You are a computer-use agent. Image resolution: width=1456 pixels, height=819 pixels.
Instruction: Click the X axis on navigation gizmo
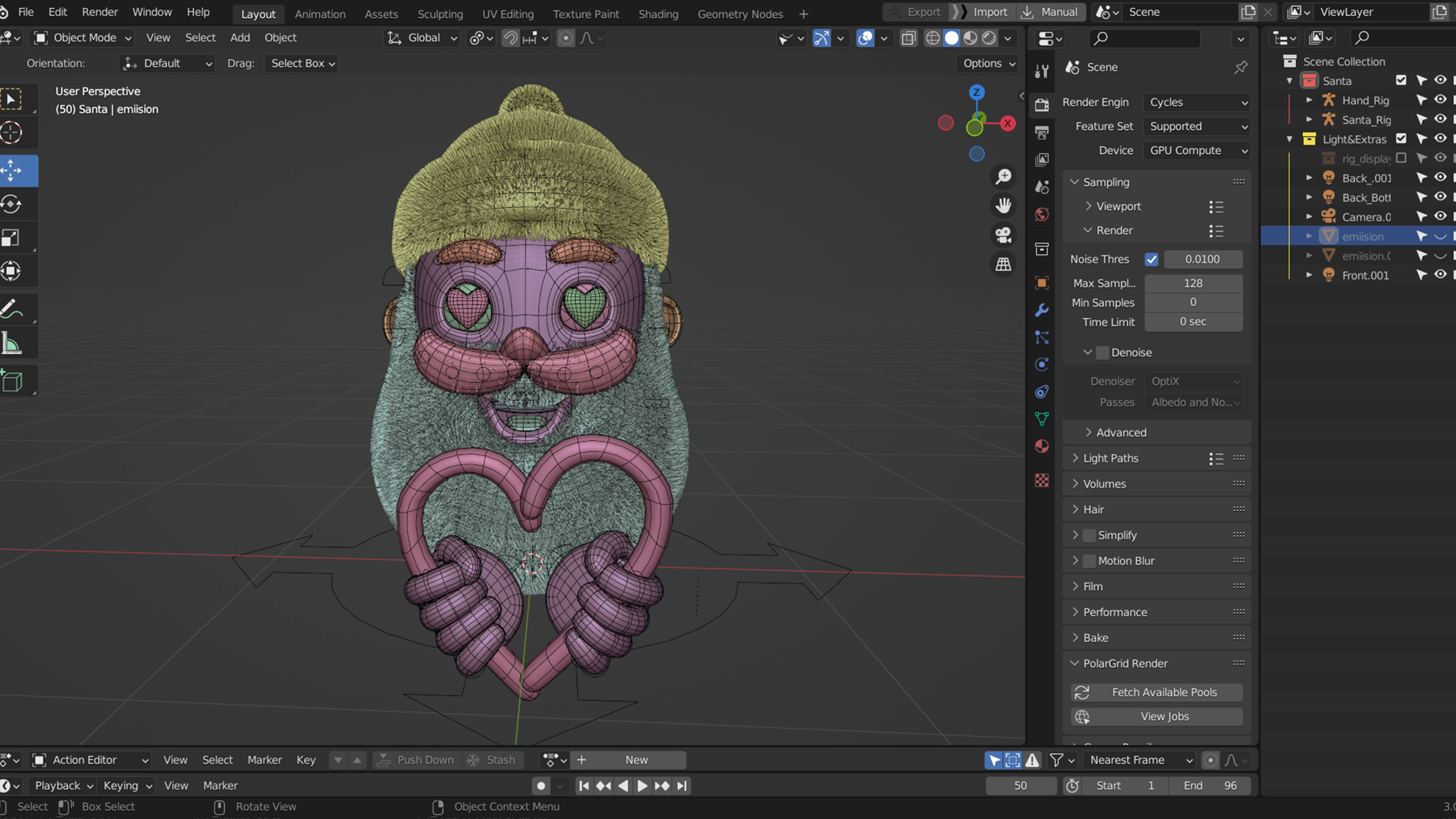[x=1007, y=123]
